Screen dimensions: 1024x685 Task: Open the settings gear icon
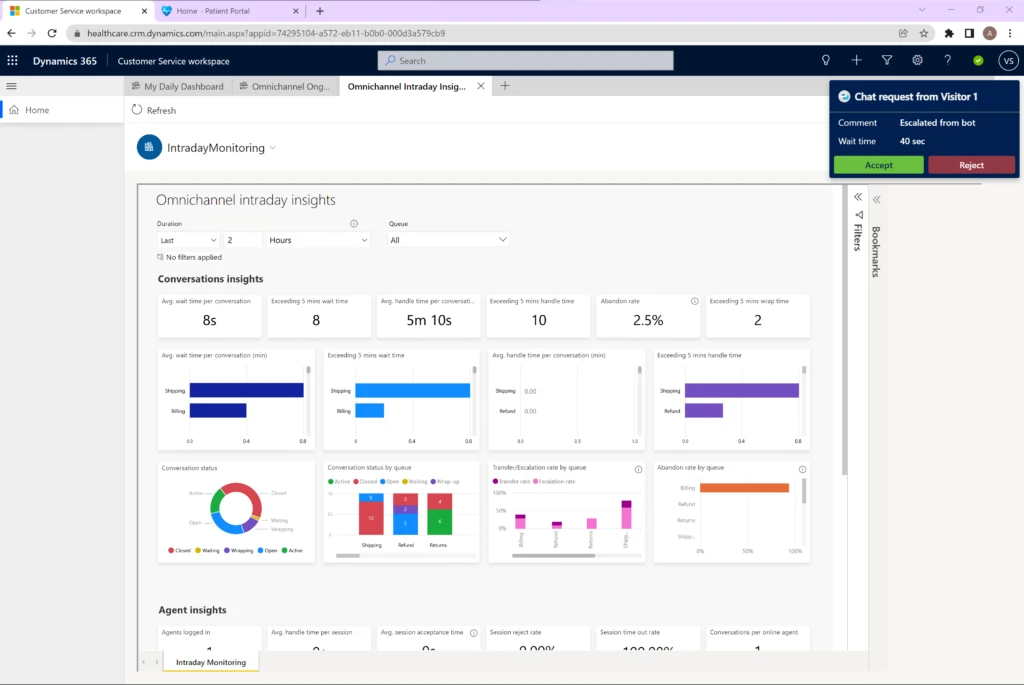[917, 61]
